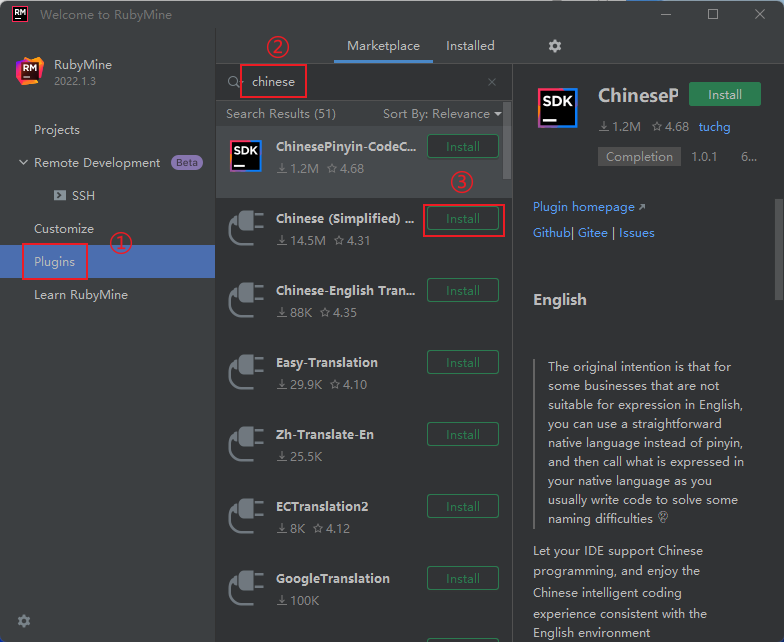This screenshot has height=642, width=784.
Task: Install ChinesePinyin-CodeC plugin from results list
Action: [x=463, y=146]
